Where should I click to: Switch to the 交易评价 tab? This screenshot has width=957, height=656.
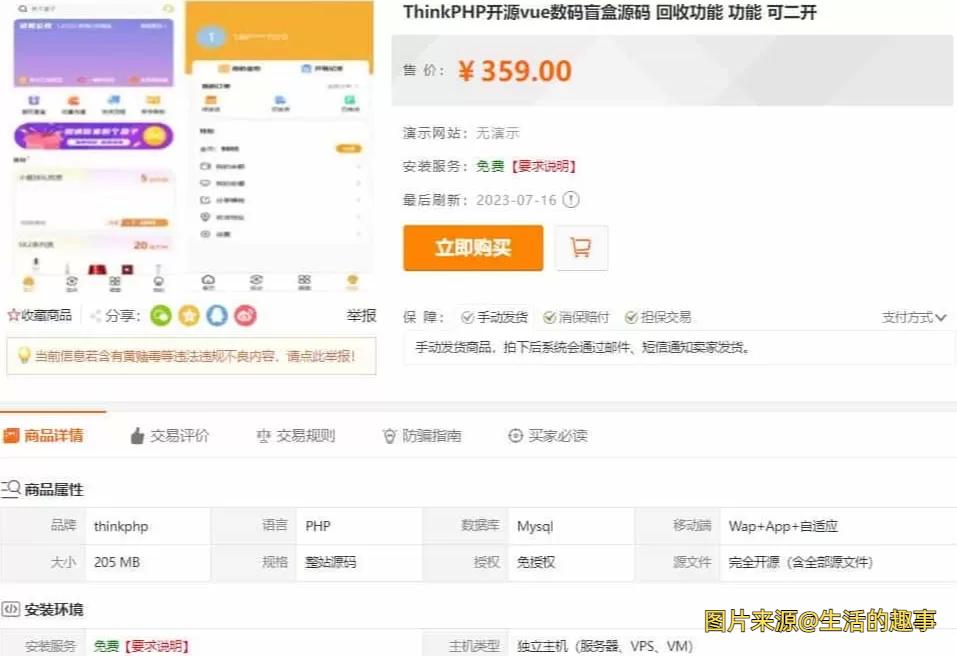click(169, 435)
